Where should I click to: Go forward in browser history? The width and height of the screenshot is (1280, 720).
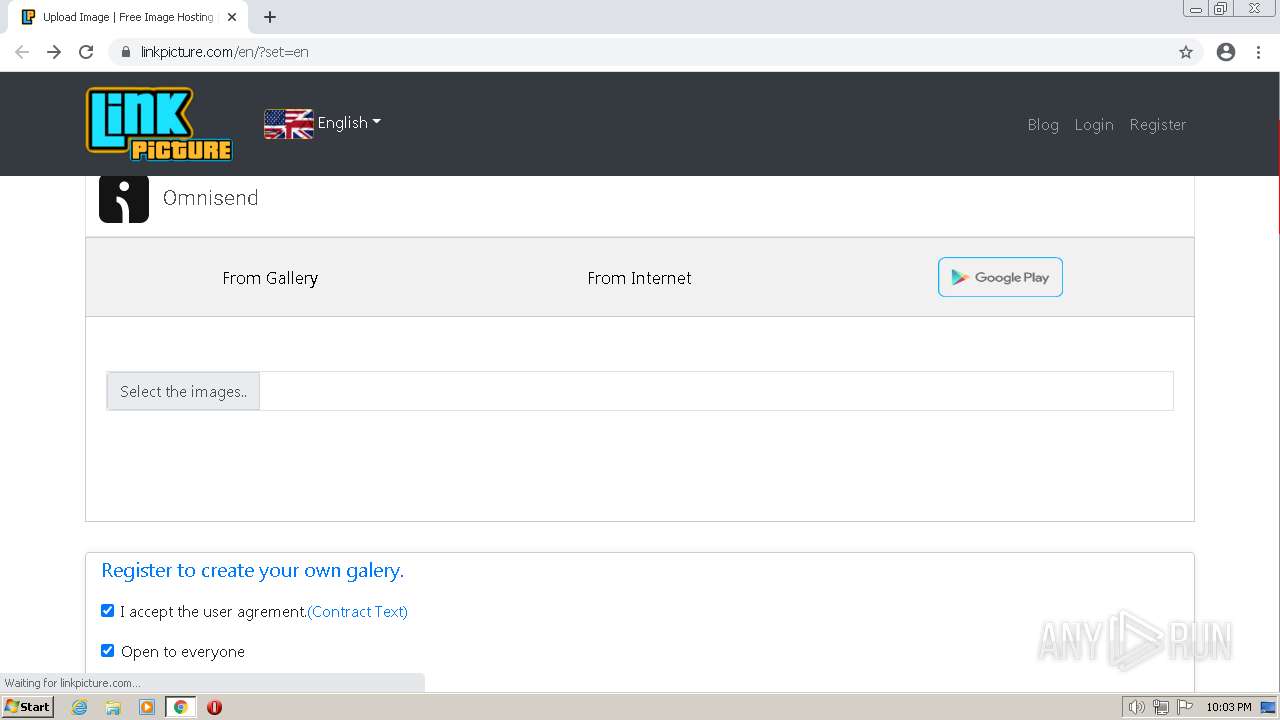pyautogui.click(x=54, y=52)
